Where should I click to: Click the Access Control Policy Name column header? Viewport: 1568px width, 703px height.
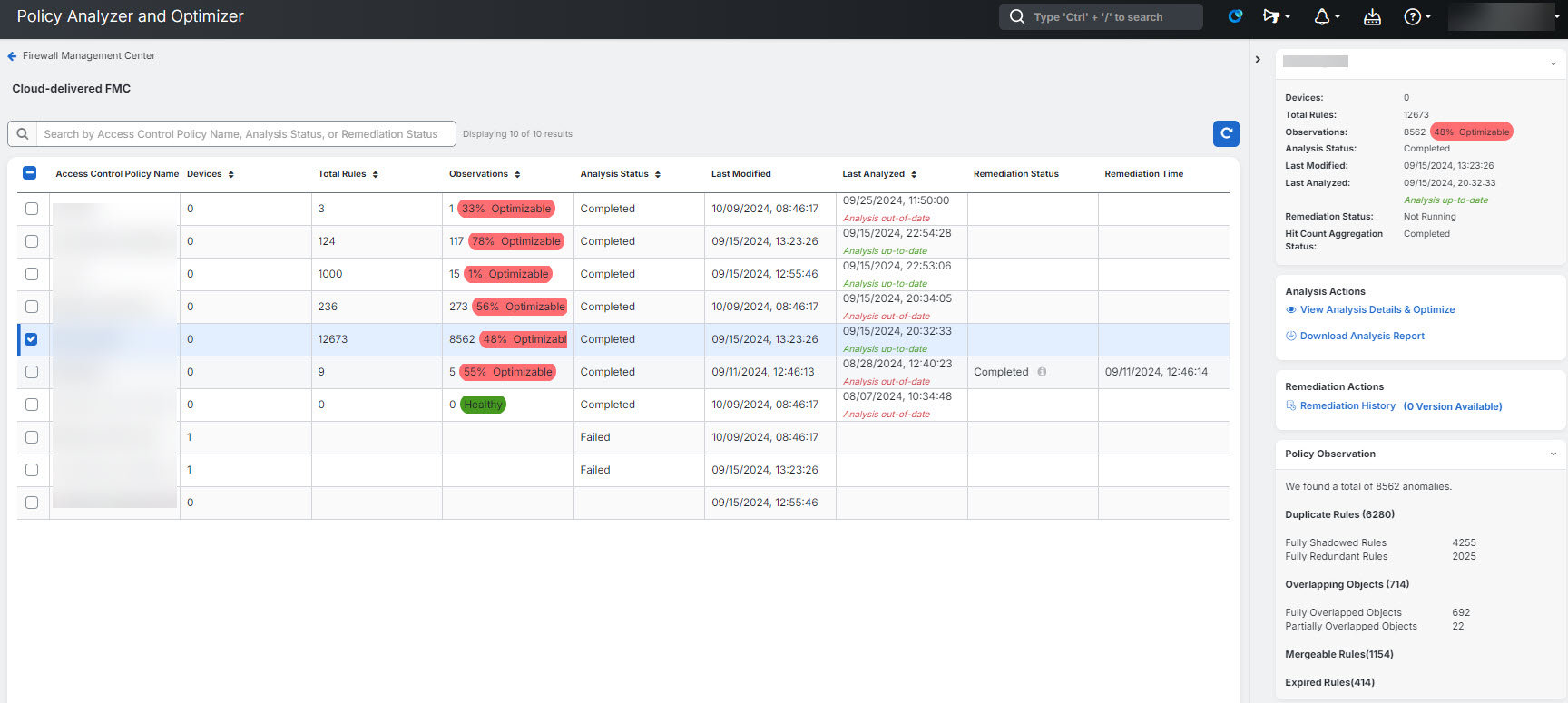tap(117, 174)
